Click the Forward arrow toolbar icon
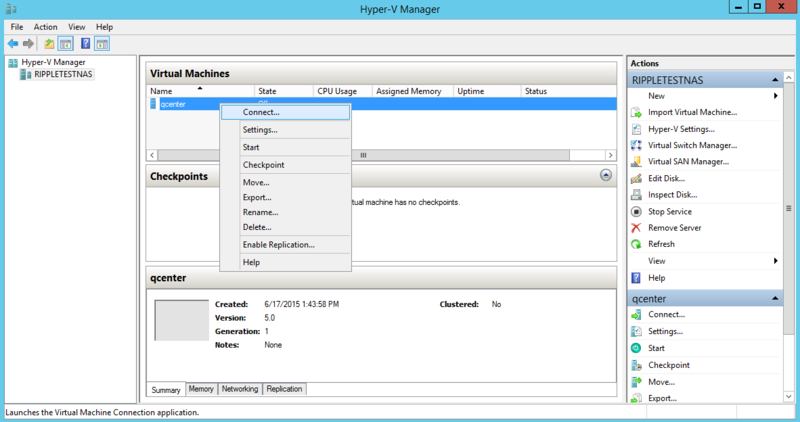The image size is (800, 422). (x=29, y=44)
